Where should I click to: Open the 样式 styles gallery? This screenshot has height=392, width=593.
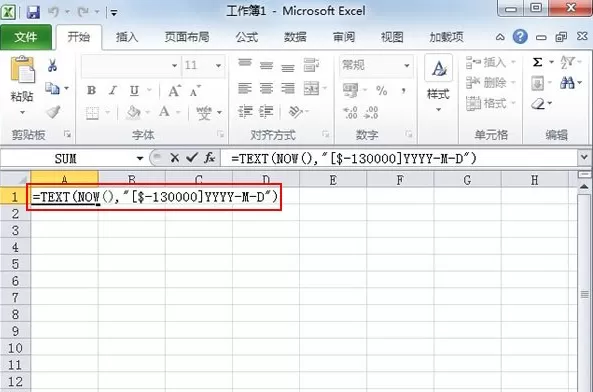tap(438, 84)
